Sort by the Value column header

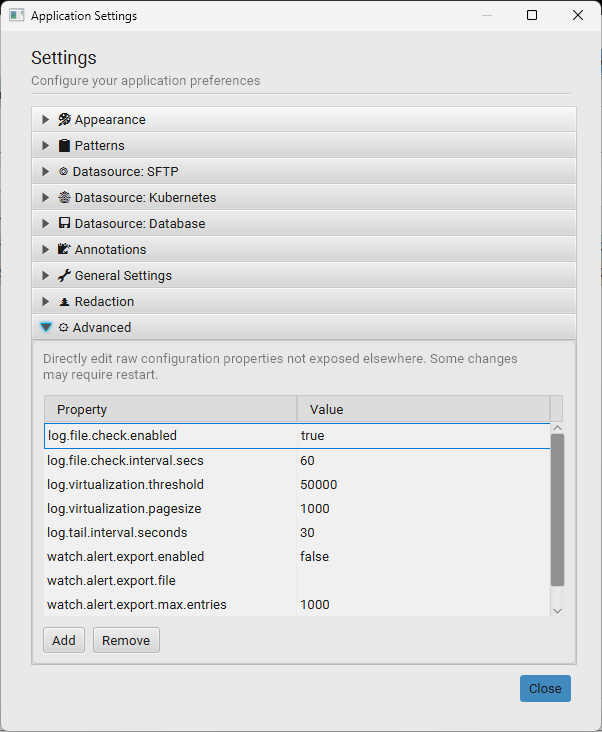point(423,409)
